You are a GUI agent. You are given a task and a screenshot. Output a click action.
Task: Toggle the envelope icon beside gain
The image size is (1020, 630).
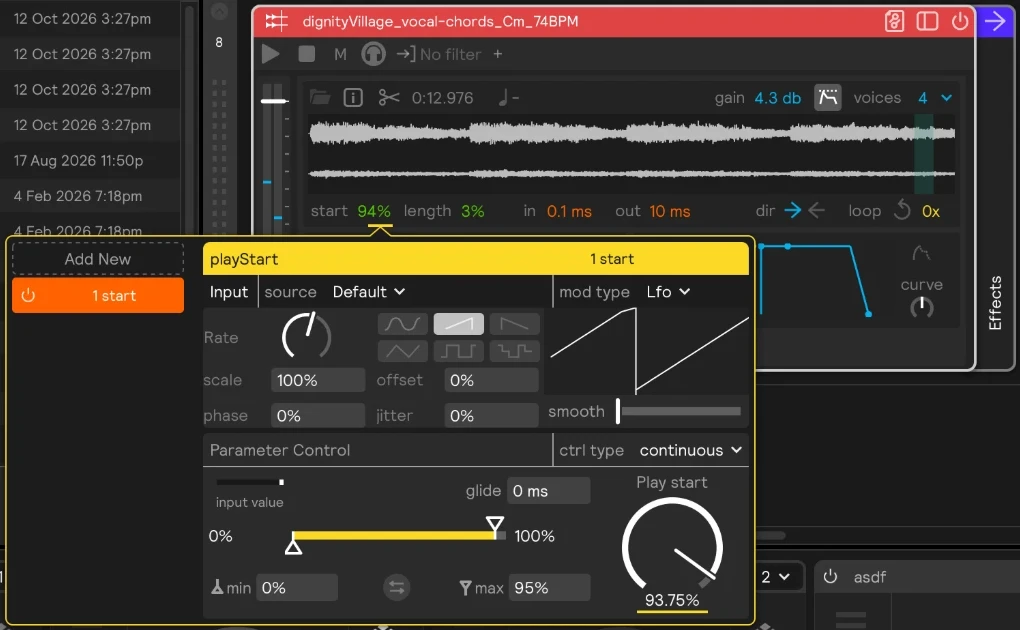[827, 98]
